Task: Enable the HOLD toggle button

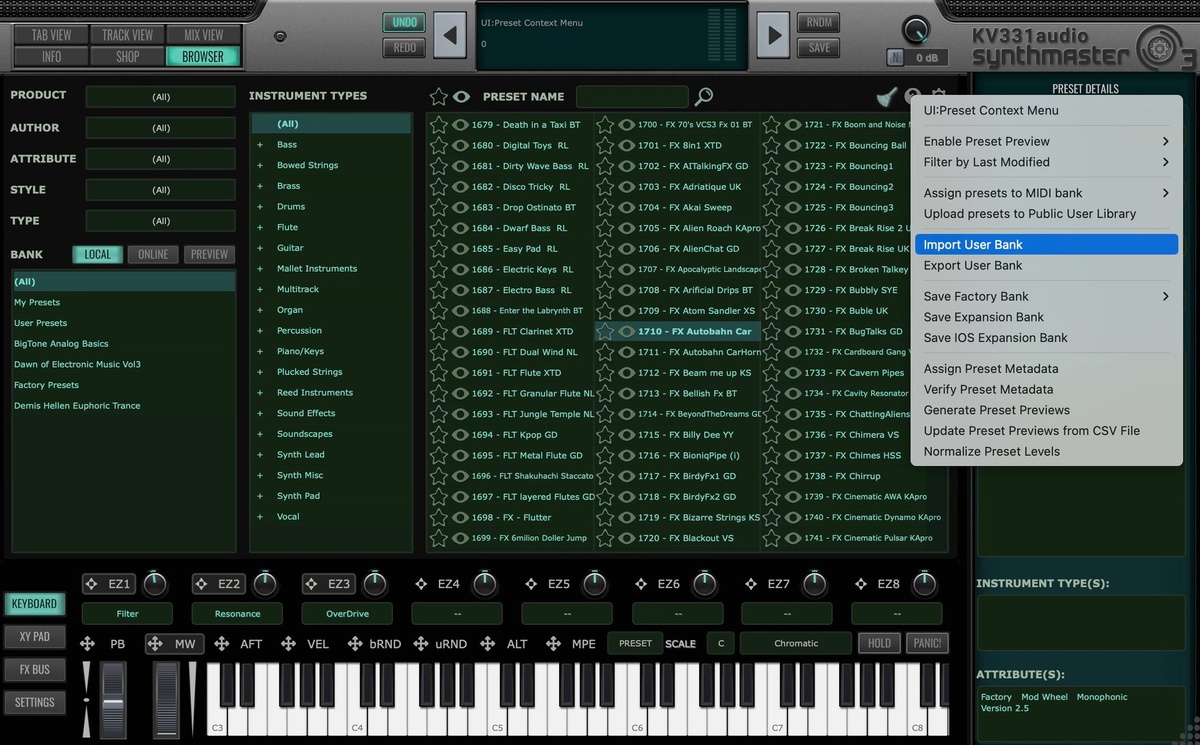Action: pos(879,643)
